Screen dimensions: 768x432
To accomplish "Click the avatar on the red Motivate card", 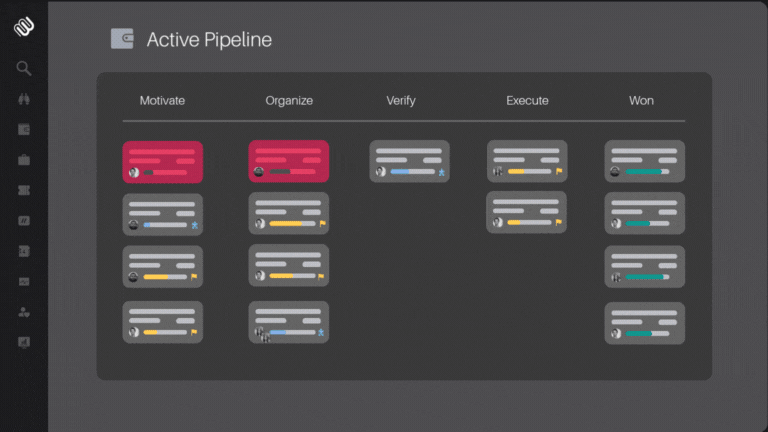I will pyautogui.click(x=134, y=172).
